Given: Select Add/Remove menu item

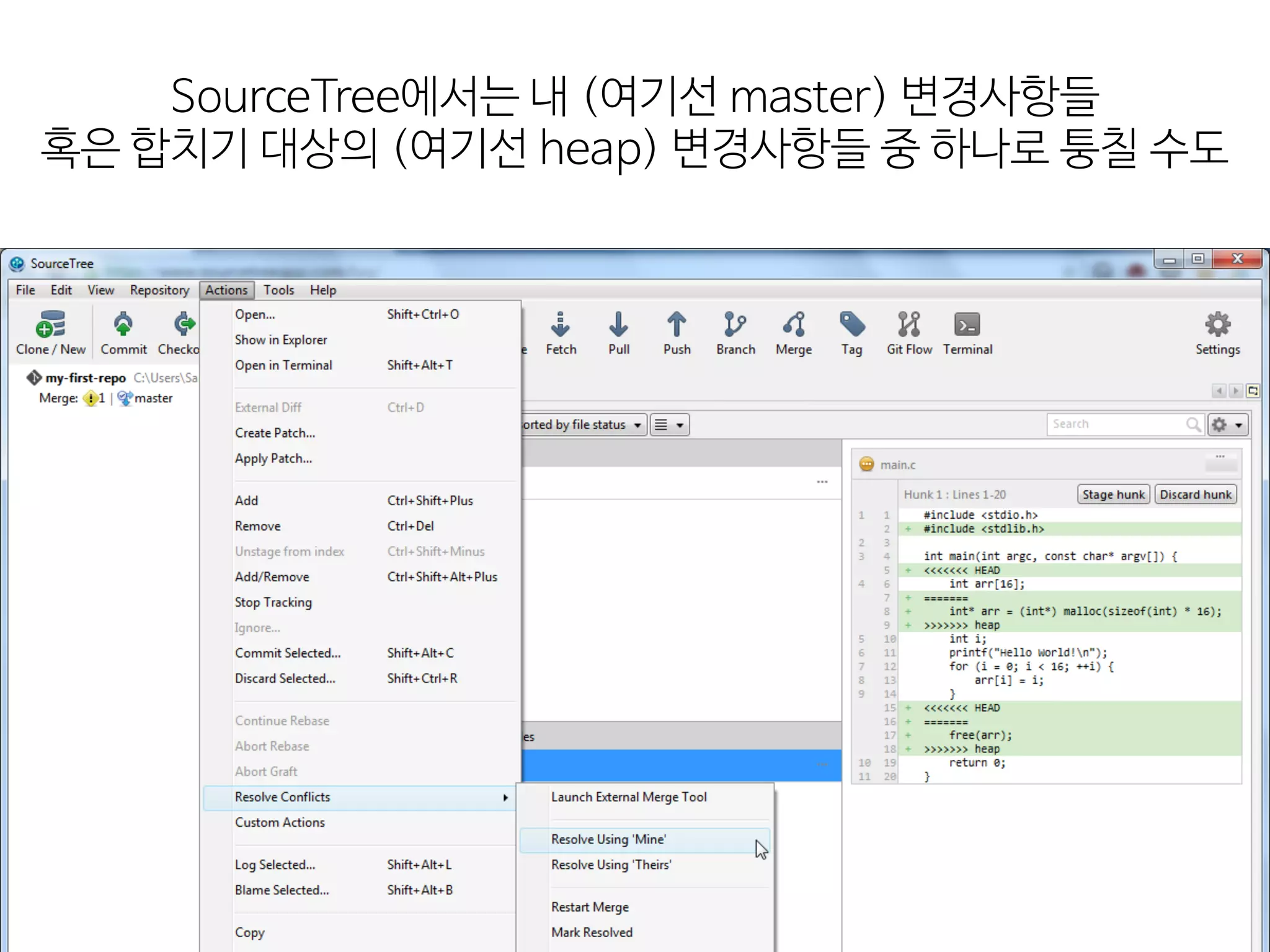Looking at the screenshot, I should pos(361,576).
